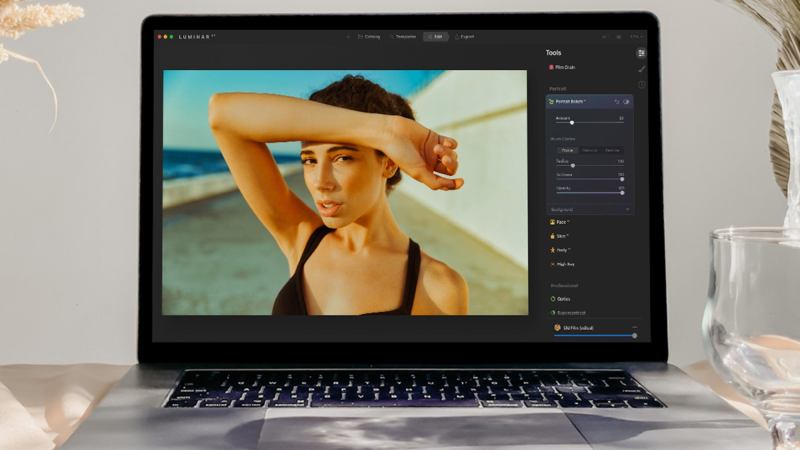Click the brush edits icon in sidebar
This screenshot has width=800, height=450.
pos(641,69)
